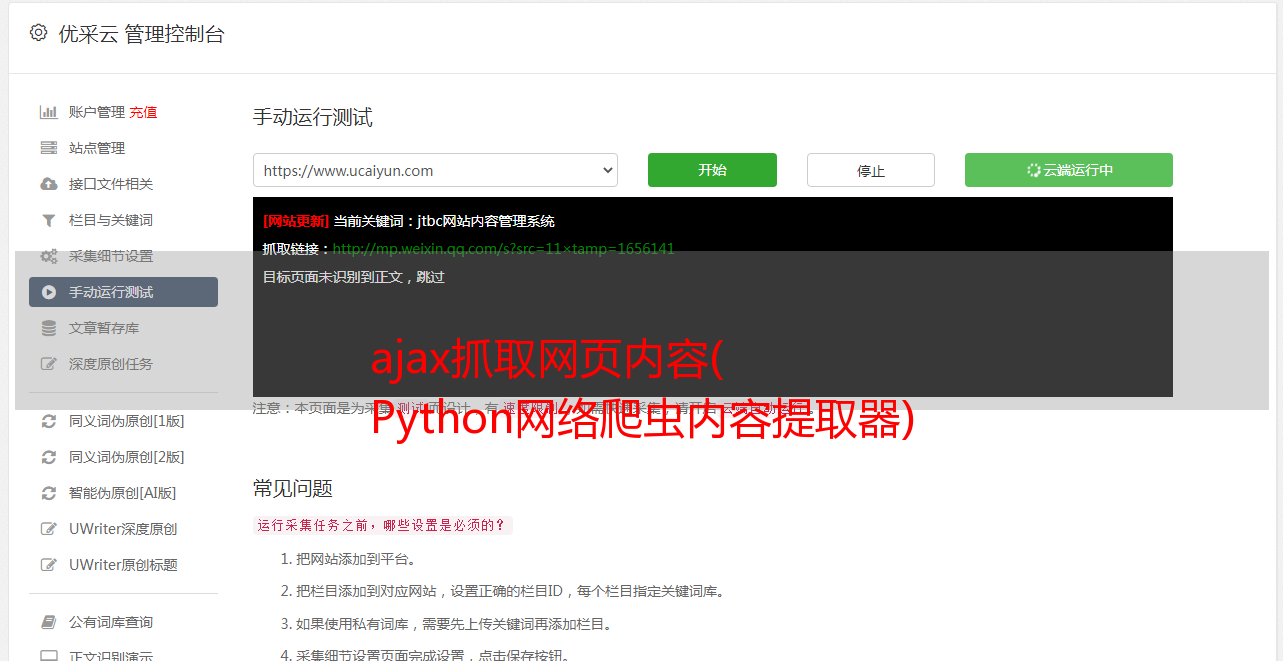Open the site URL dropdown https://www.ucaiyun.com
Image resolution: width=1283 pixels, height=661 pixels.
(x=435, y=170)
